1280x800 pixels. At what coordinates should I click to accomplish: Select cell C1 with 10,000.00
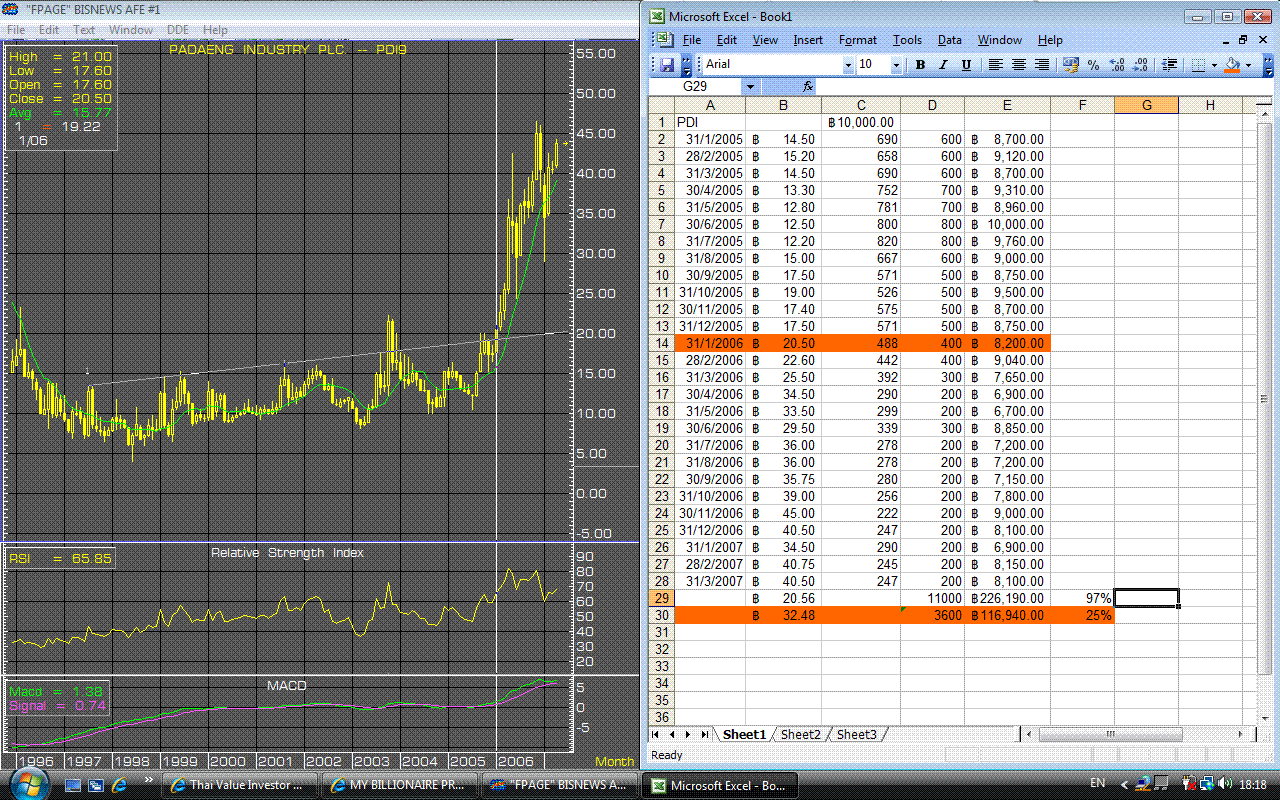[861, 122]
